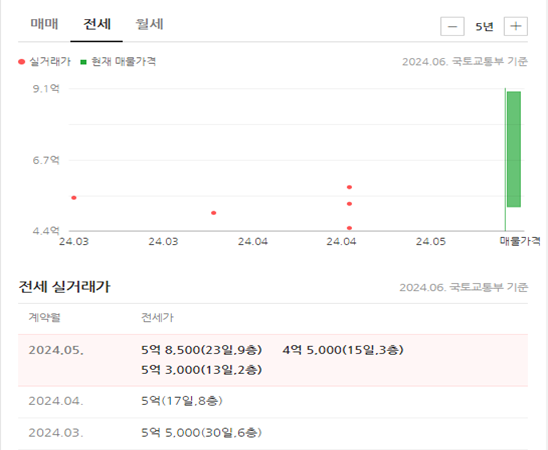Image resolution: width=548 pixels, height=450 pixels.
Task: Click the highest red point in April cluster
Action: click(349, 187)
